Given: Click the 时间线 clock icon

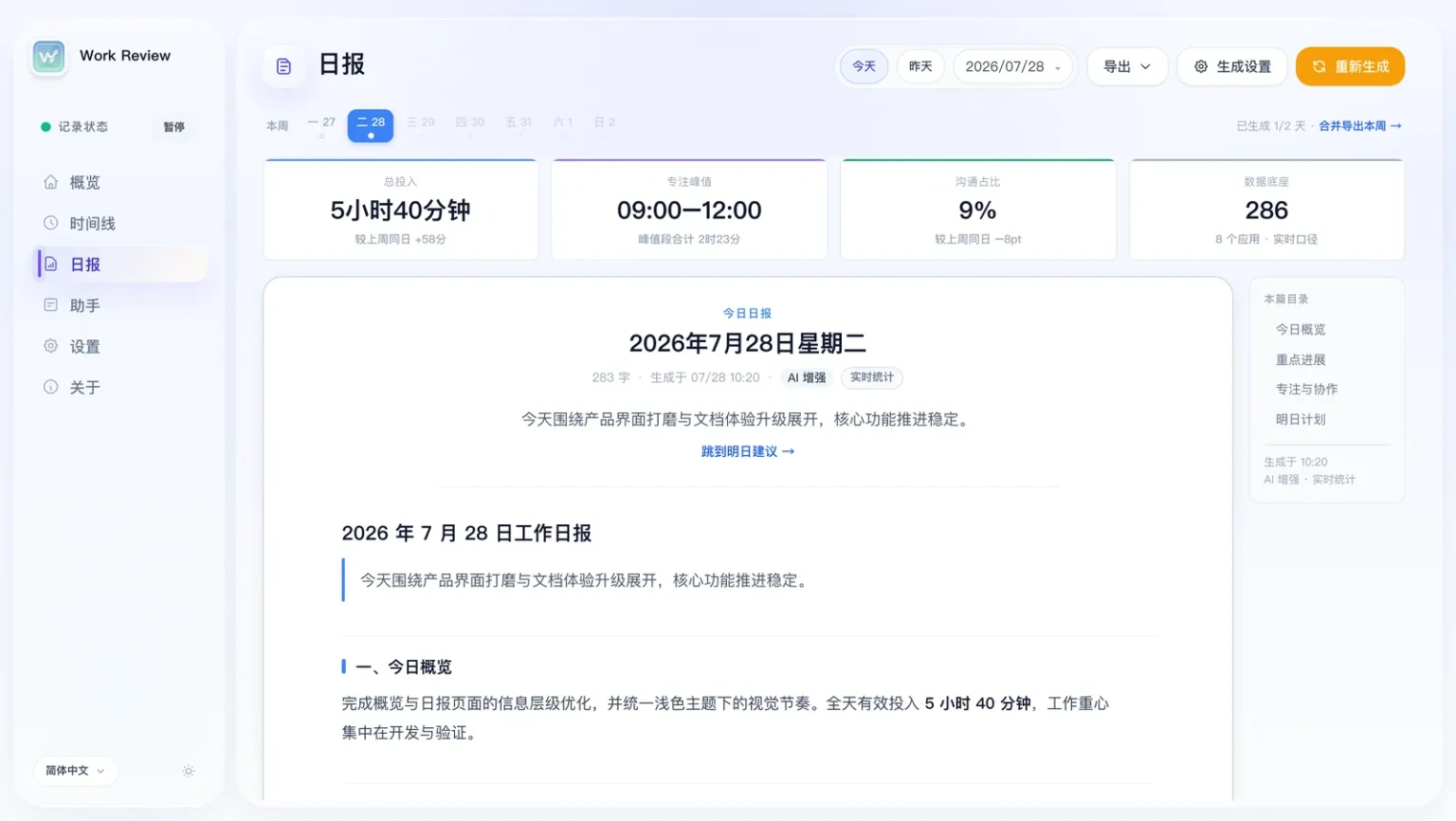Looking at the screenshot, I should [x=51, y=223].
